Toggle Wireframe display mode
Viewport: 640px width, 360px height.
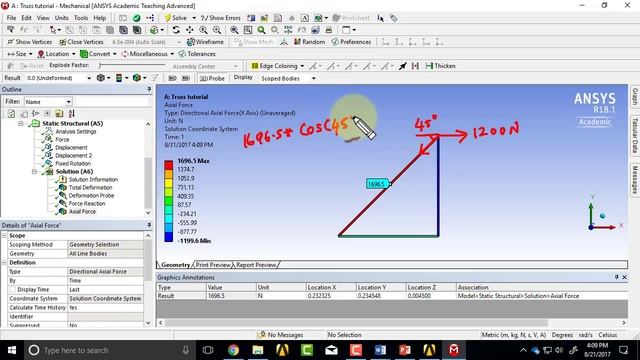[x=205, y=42]
